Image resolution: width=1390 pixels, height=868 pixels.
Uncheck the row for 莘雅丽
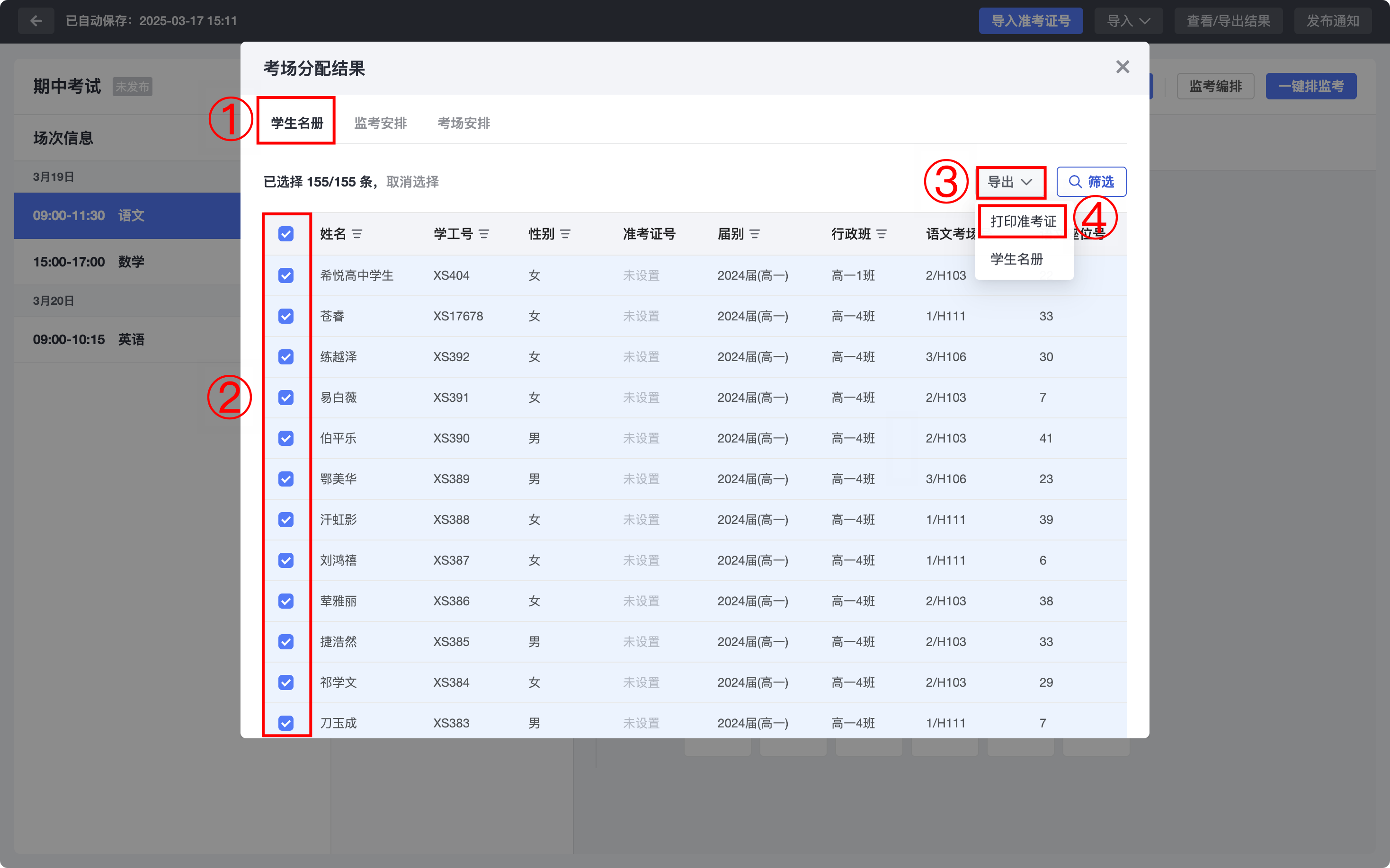(286, 602)
